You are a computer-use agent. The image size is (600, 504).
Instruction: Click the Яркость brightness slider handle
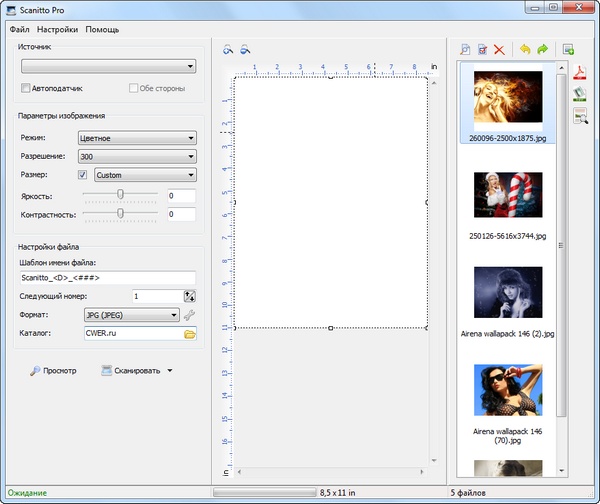[x=120, y=195]
